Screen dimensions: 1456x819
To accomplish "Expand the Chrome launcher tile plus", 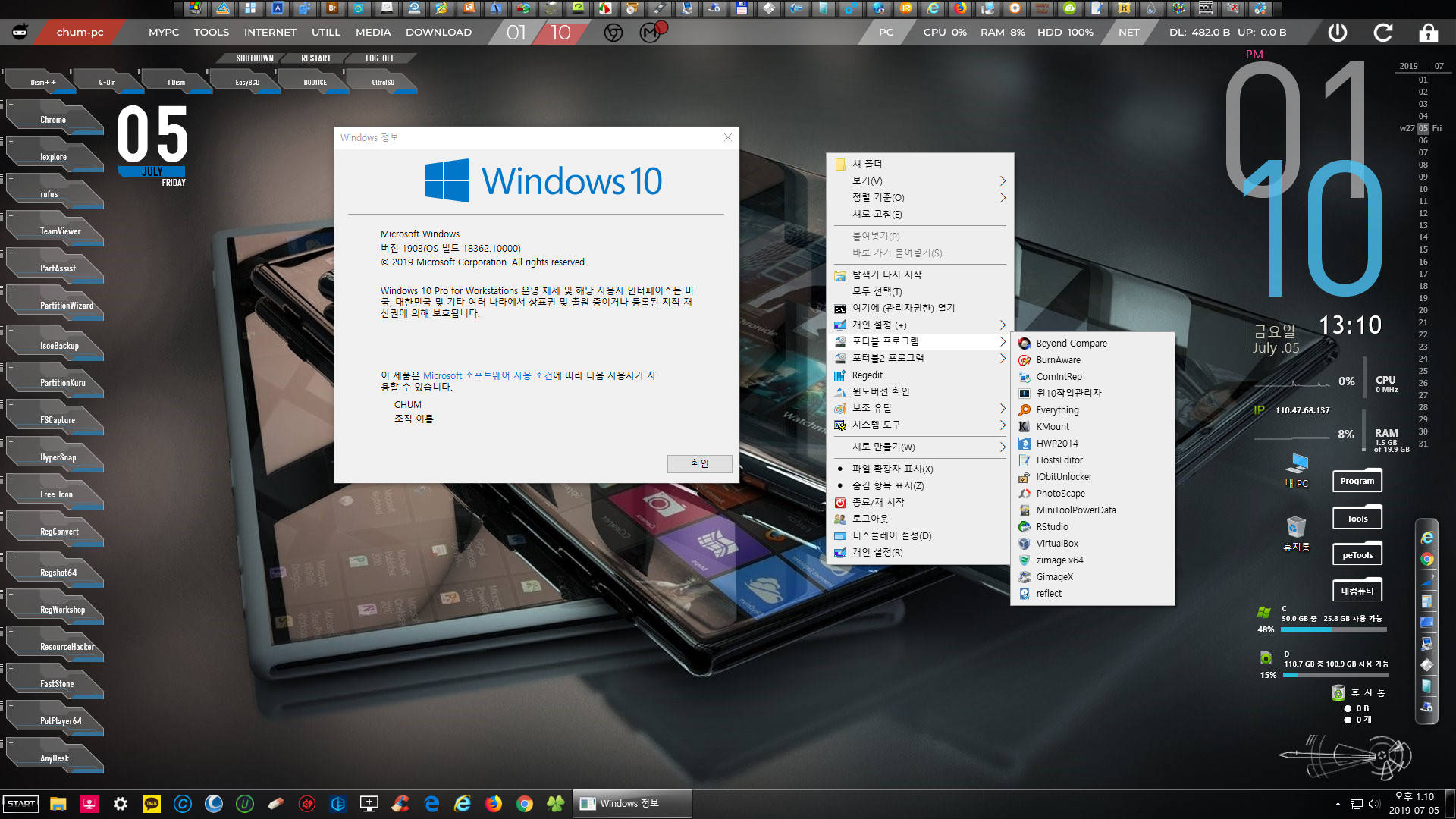I will [x=11, y=104].
